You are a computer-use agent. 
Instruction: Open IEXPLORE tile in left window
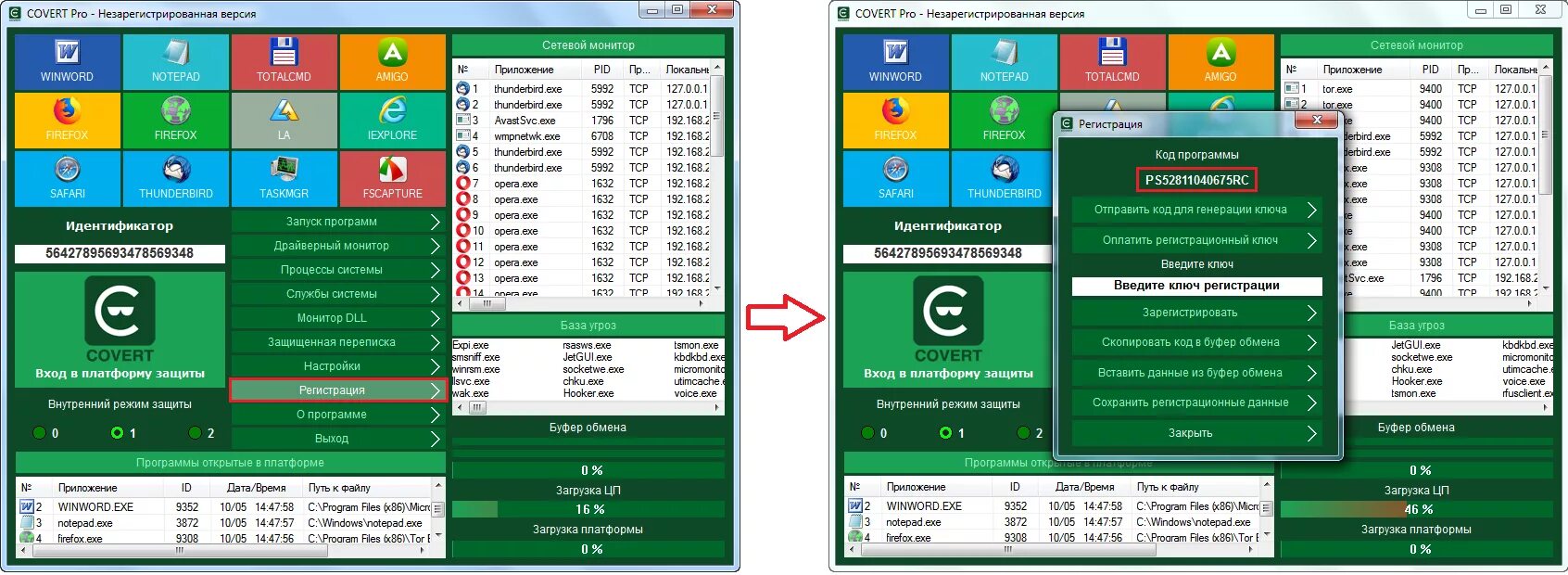tap(392, 120)
